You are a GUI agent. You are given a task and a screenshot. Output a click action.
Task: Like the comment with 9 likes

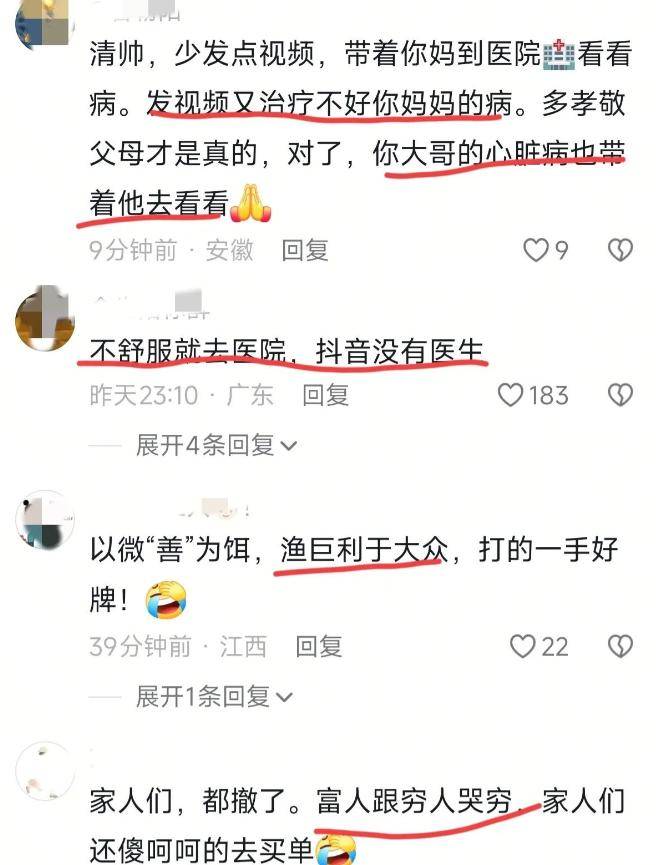coord(535,251)
